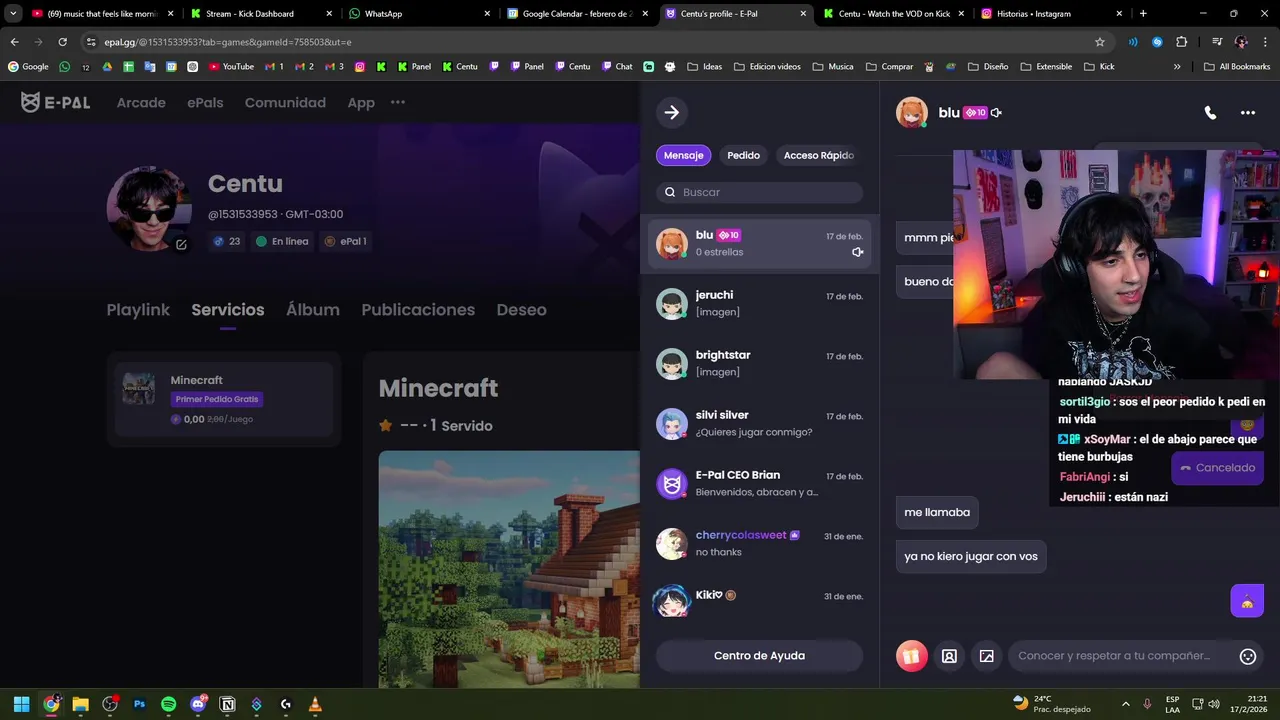1280x720 pixels.
Task: Click ePals in the E-Pal navbar
Action: pyautogui.click(x=205, y=102)
